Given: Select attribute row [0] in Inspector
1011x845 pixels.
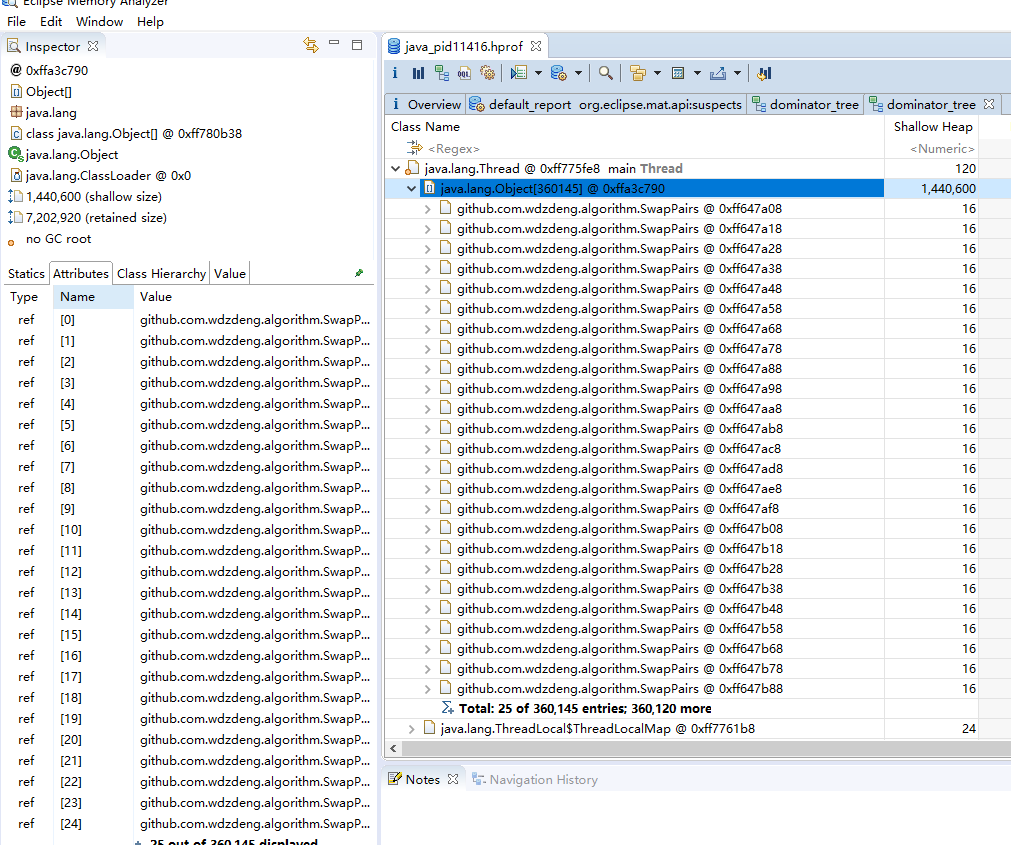Looking at the screenshot, I should (x=189, y=320).
